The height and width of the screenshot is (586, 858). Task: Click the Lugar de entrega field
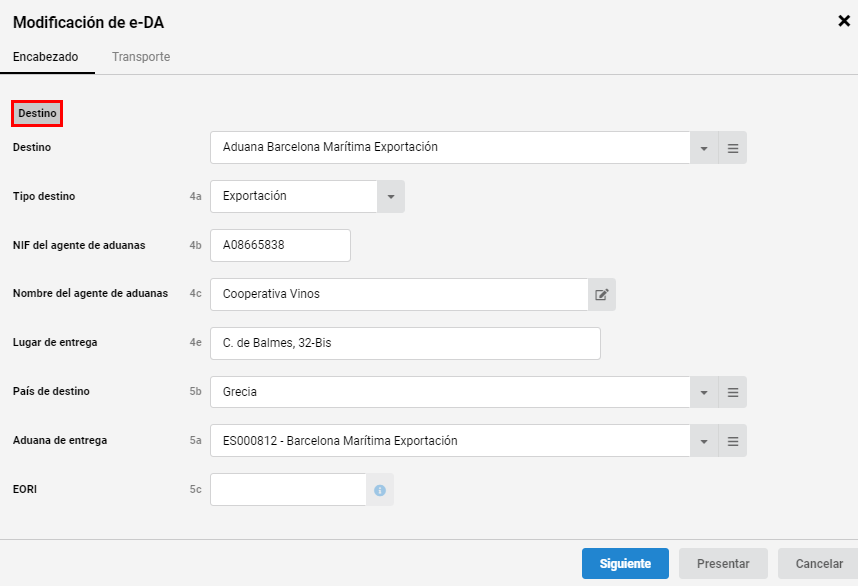405,343
